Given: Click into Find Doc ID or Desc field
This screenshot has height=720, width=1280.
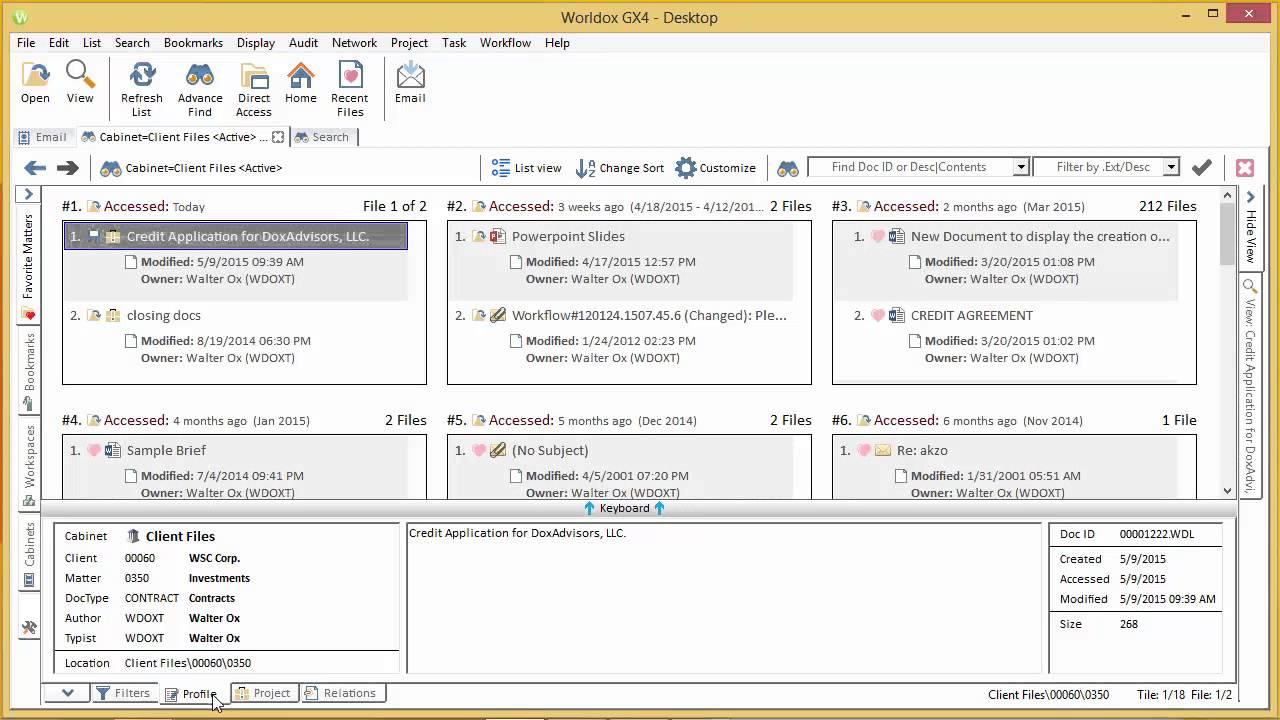Looking at the screenshot, I should tap(910, 168).
